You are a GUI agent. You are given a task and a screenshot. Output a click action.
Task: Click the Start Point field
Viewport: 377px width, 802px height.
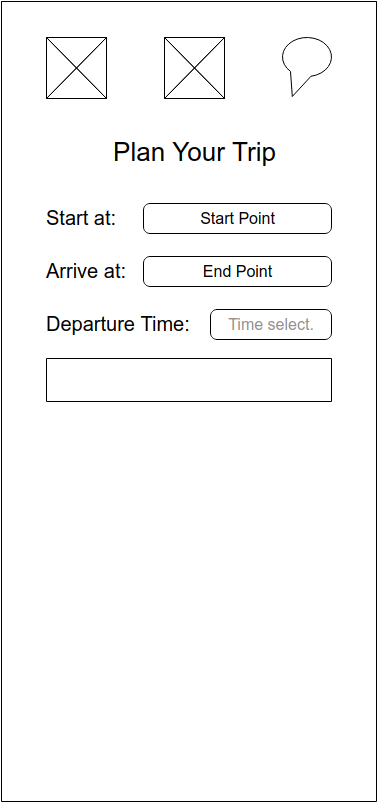[237, 218]
